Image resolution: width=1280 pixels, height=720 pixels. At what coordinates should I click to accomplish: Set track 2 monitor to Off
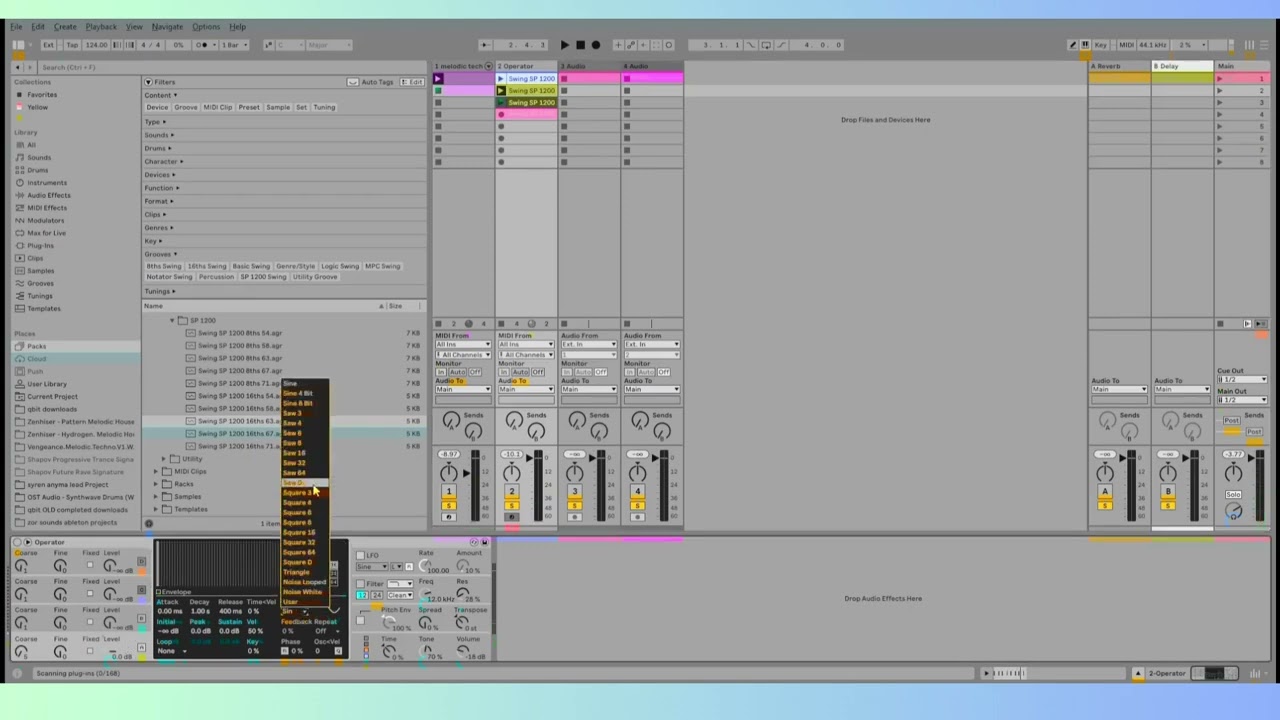click(x=538, y=372)
